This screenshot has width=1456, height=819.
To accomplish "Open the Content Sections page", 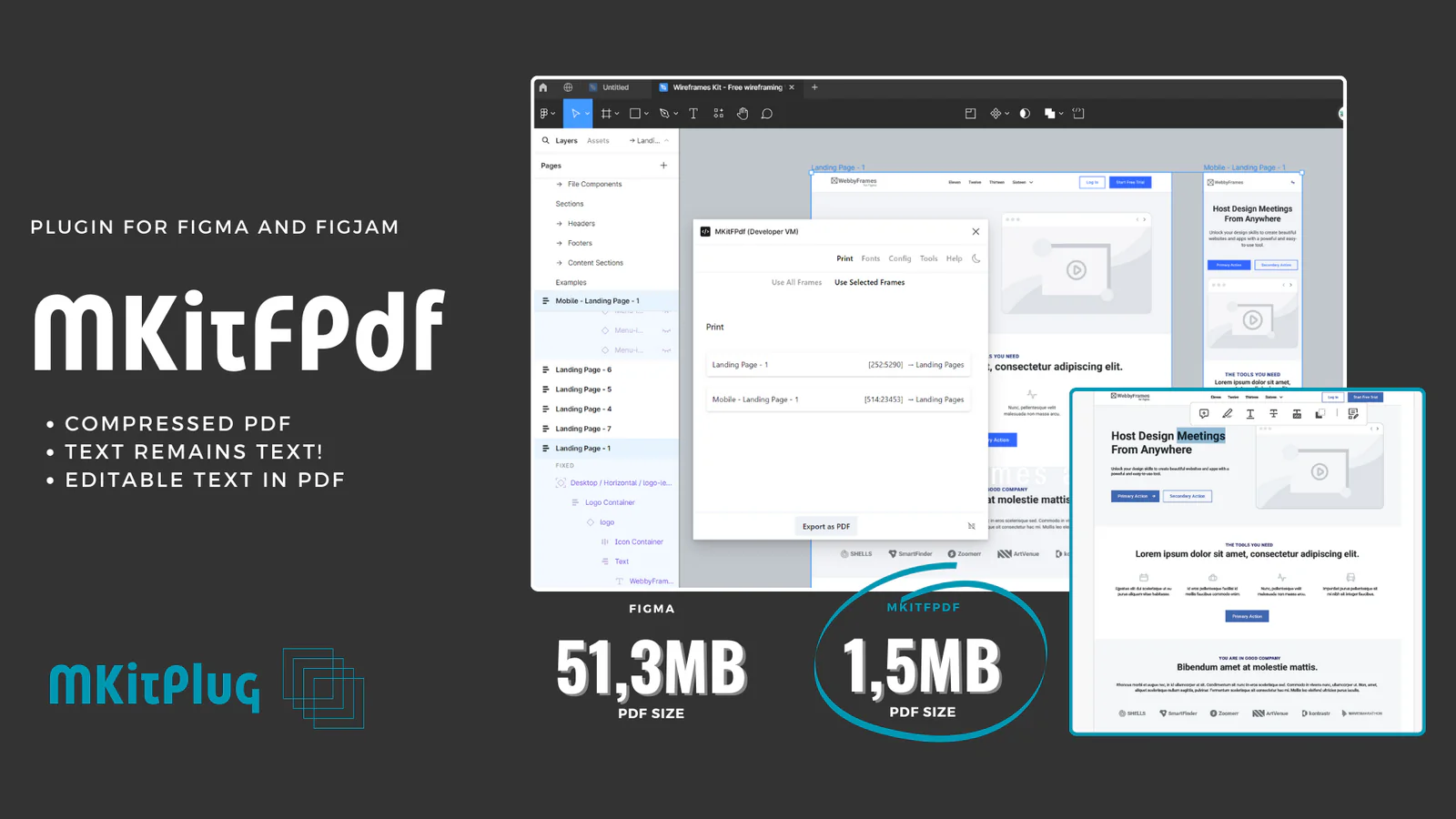I will tap(595, 263).
